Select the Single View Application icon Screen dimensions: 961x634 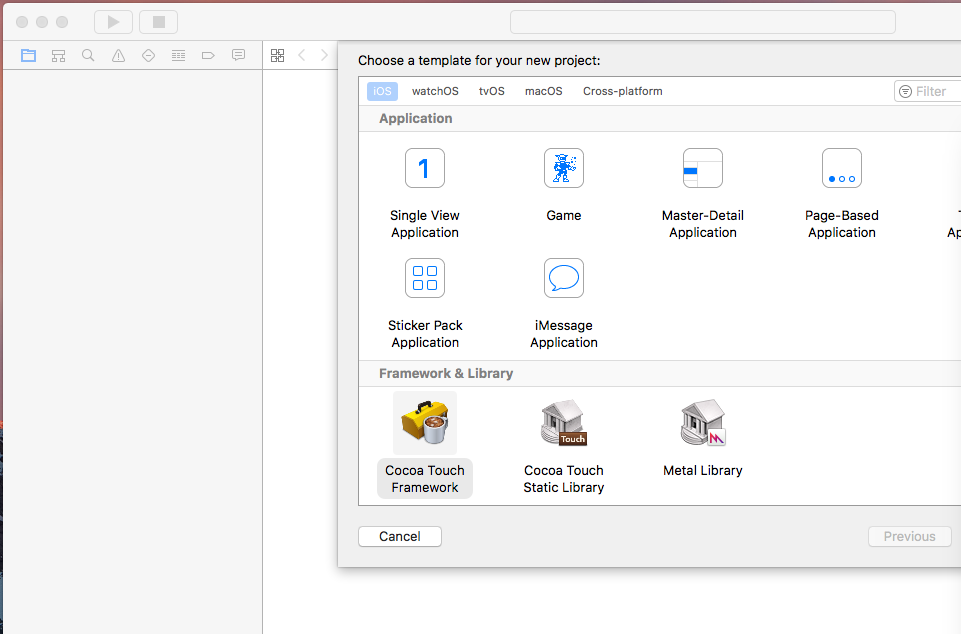[x=425, y=168]
